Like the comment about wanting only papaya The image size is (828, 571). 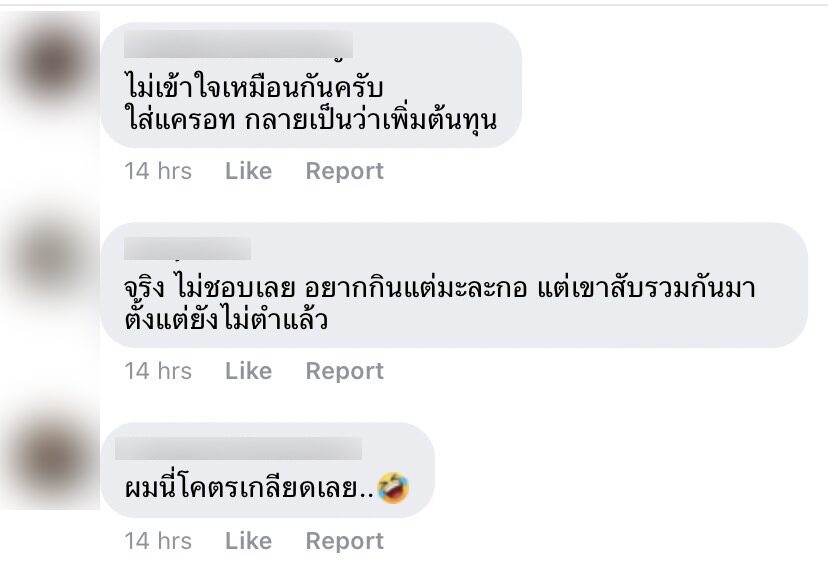click(x=248, y=371)
